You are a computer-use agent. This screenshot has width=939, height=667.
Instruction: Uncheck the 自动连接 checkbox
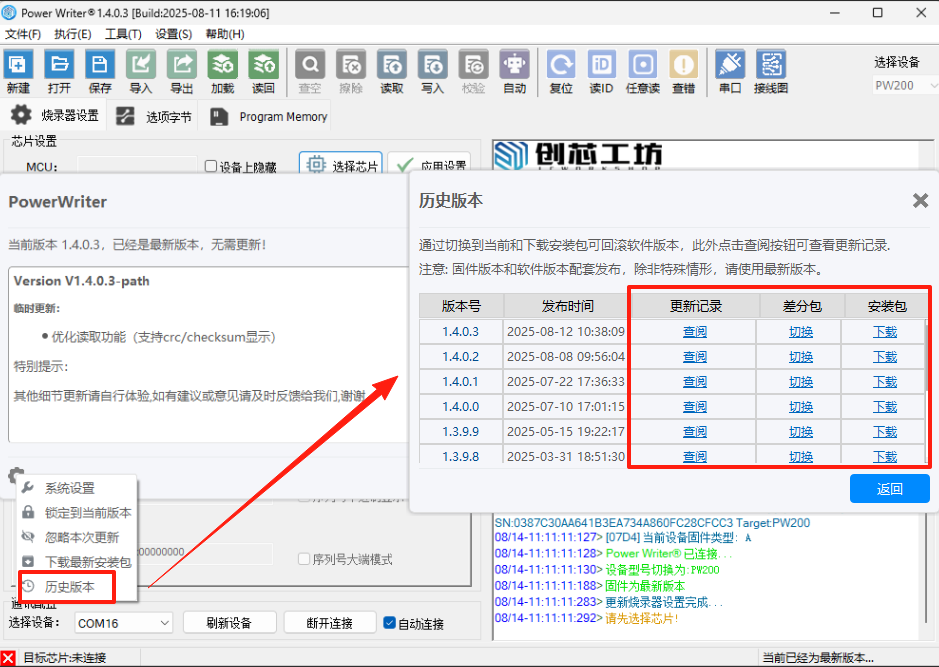pyautogui.click(x=389, y=623)
